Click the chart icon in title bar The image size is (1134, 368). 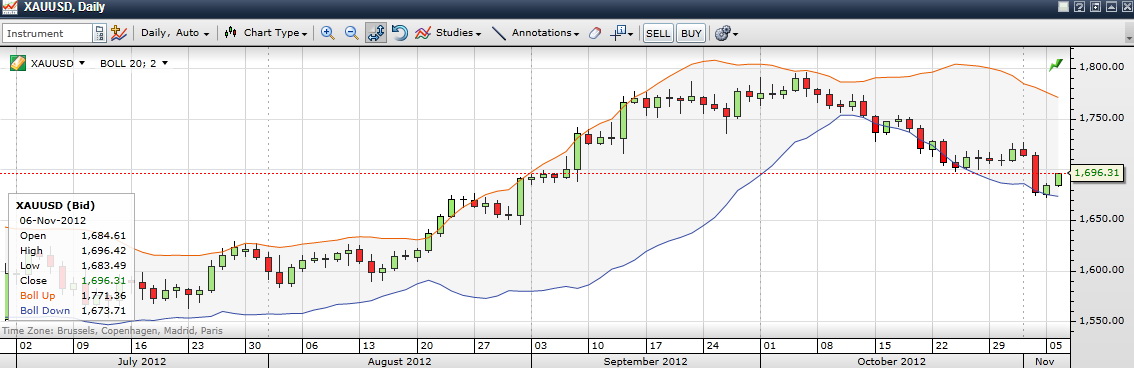click(10, 7)
